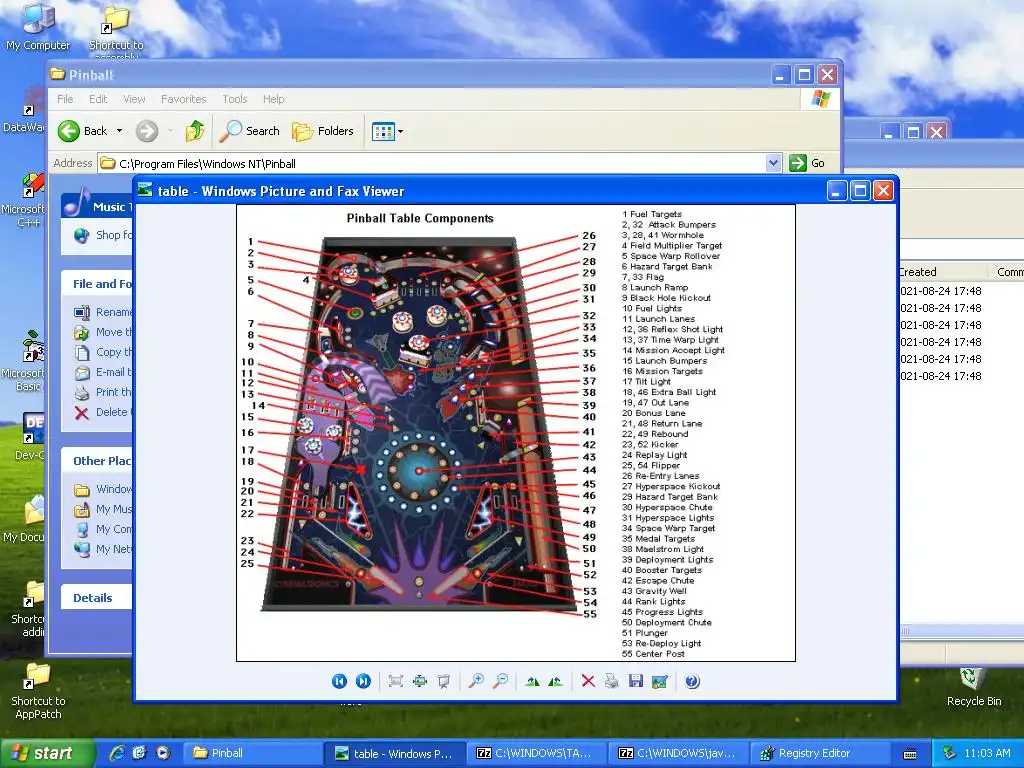Open Recycle Bin desktop icon

(x=974, y=687)
